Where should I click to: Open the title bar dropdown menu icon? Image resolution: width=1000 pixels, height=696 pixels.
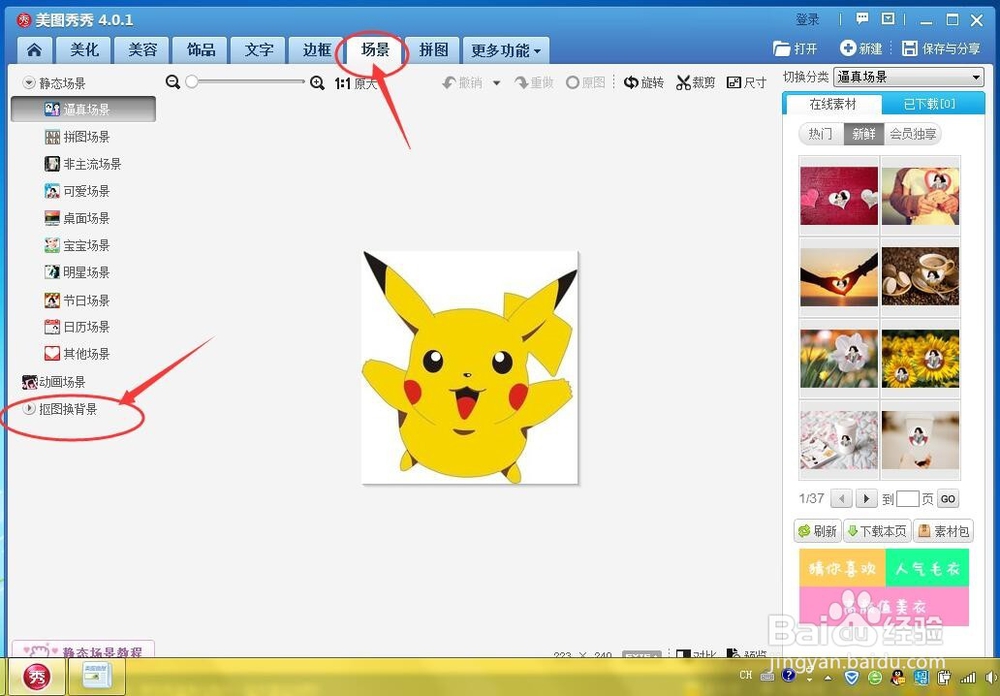888,19
